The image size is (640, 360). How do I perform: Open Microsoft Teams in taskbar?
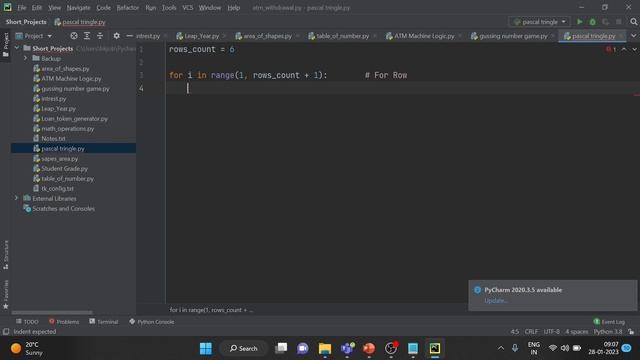click(x=347, y=348)
